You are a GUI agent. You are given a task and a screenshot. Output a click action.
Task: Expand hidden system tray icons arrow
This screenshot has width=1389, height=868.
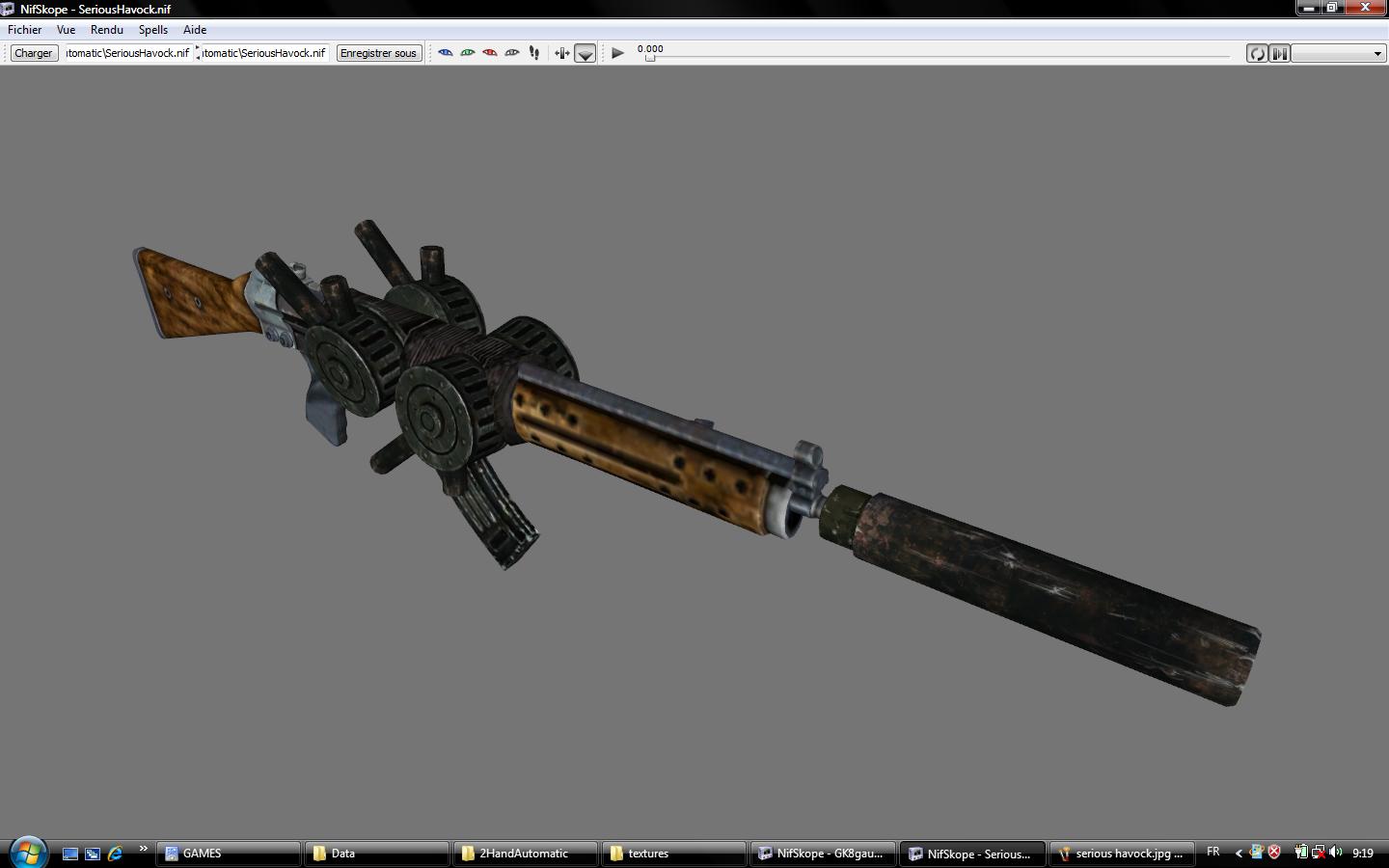click(x=1239, y=854)
